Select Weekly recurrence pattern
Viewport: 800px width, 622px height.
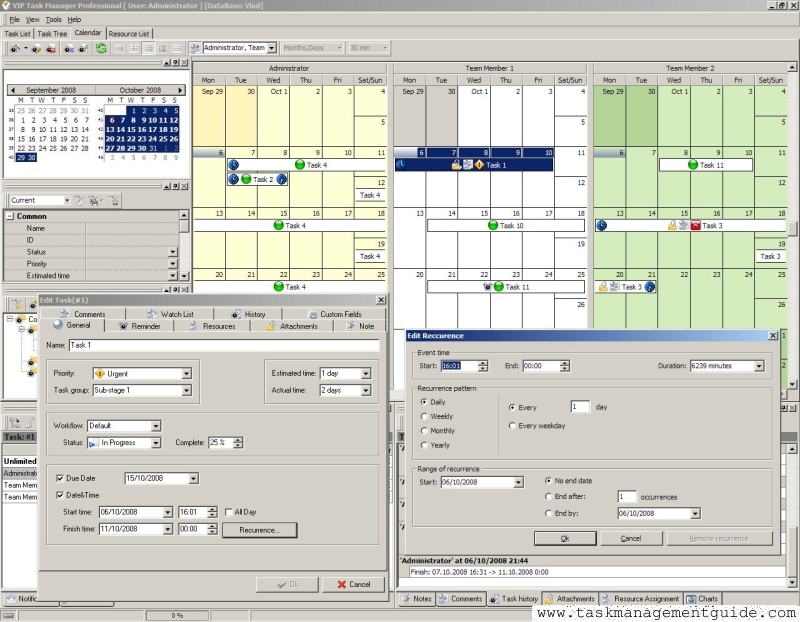[424, 416]
